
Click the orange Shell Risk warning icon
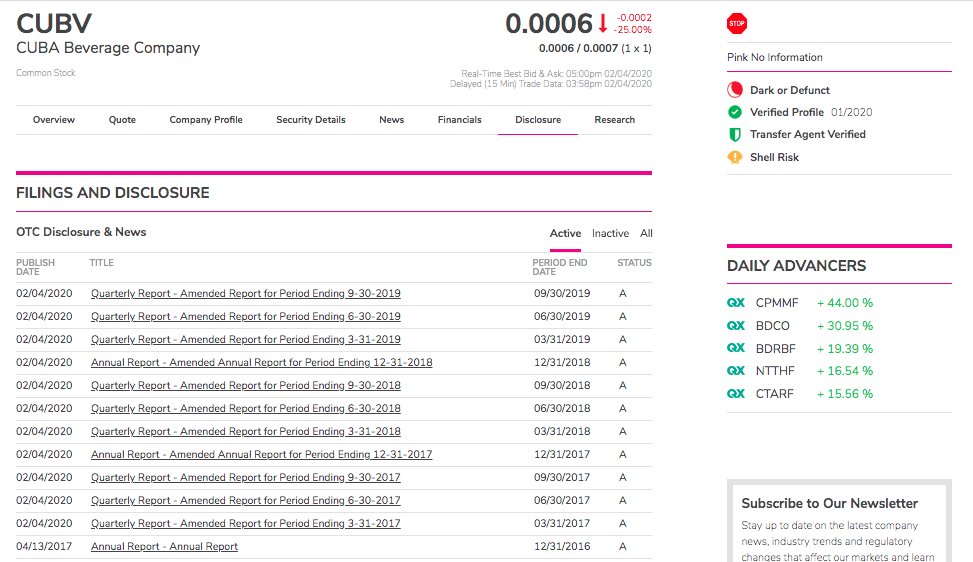pyautogui.click(x=735, y=157)
